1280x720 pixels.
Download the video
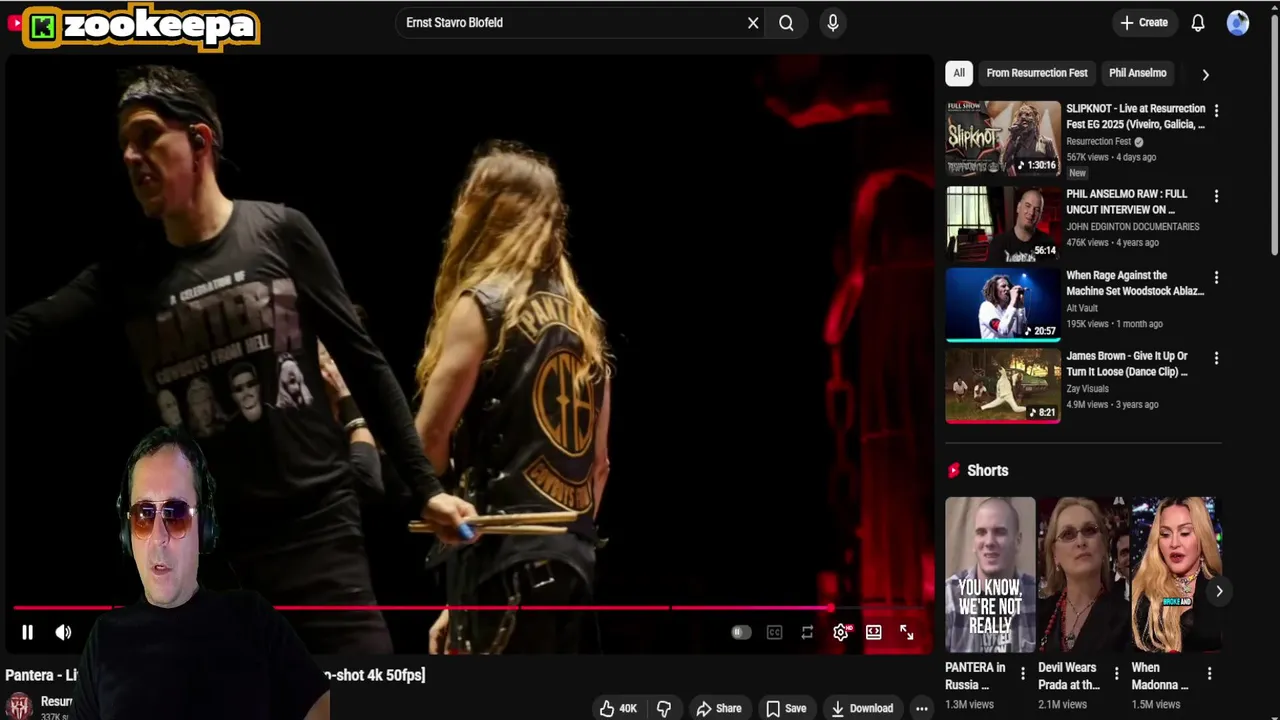click(862, 708)
